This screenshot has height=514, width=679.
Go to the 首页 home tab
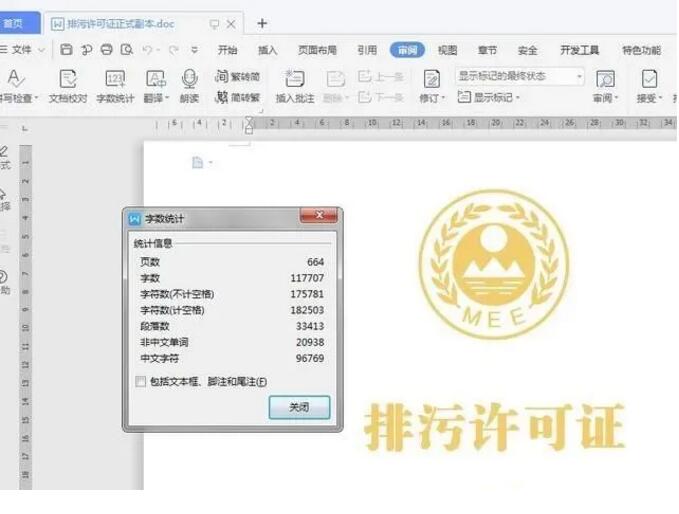click(x=14, y=23)
